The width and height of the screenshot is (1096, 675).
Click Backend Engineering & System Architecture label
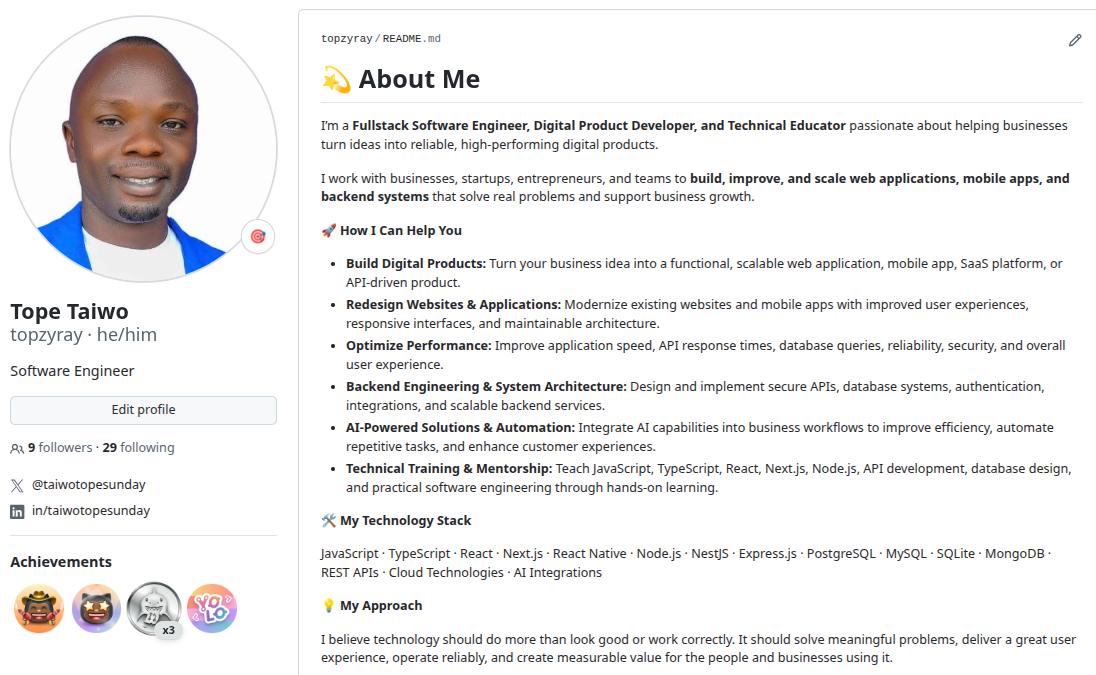coord(486,386)
